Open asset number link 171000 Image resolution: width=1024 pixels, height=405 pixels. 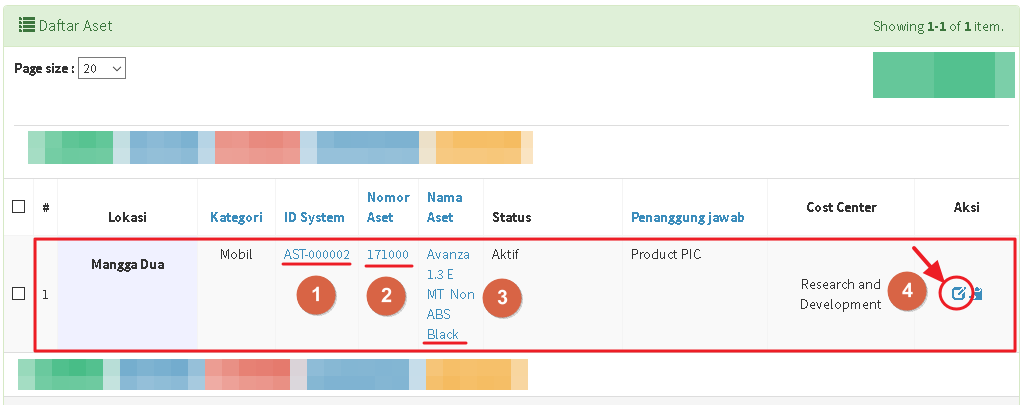(388, 255)
